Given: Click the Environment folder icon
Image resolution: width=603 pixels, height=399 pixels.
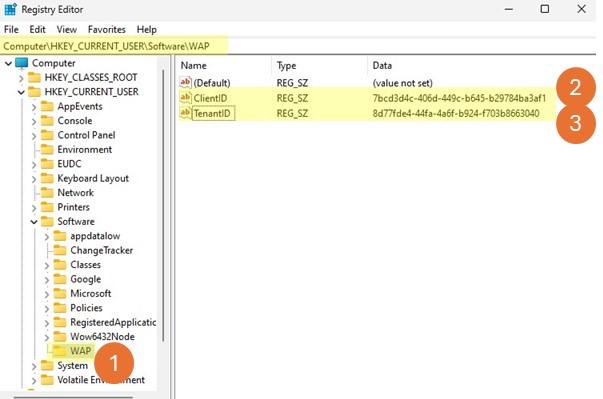Looking at the screenshot, I should point(47,150).
